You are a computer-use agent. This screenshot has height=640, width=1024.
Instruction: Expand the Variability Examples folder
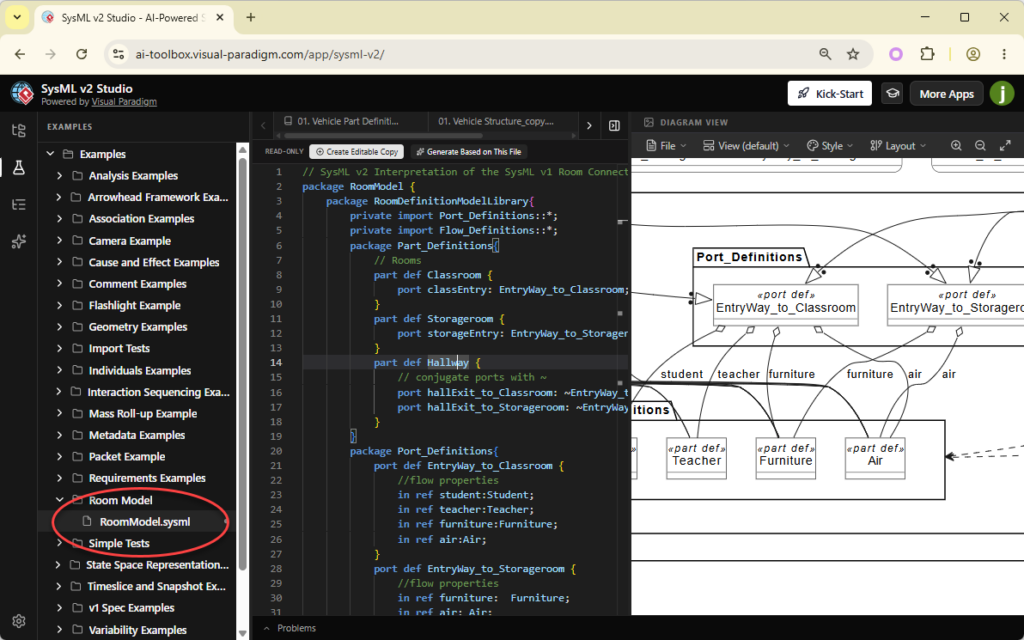(x=59, y=630)
